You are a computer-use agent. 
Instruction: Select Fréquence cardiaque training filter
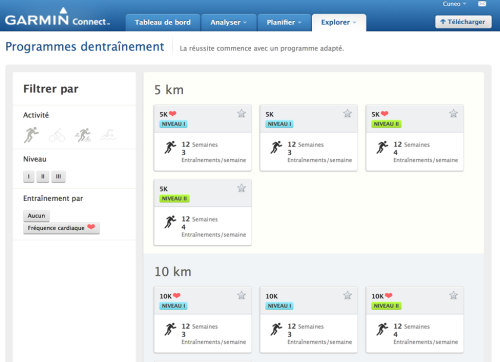[x=61, y=228]
